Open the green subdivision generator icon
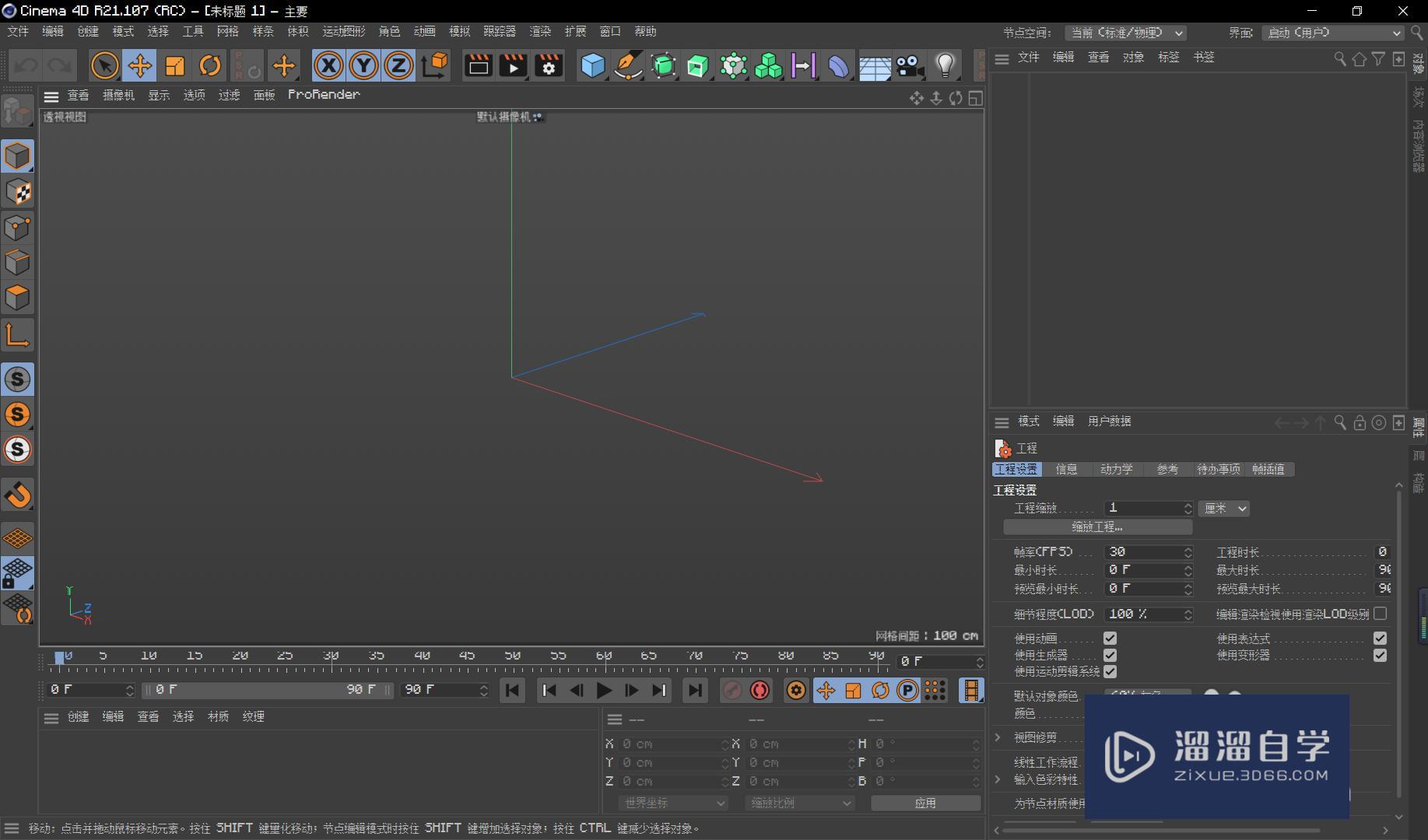The height and width of the screenshot is (840, 1428). pos(663,66)
